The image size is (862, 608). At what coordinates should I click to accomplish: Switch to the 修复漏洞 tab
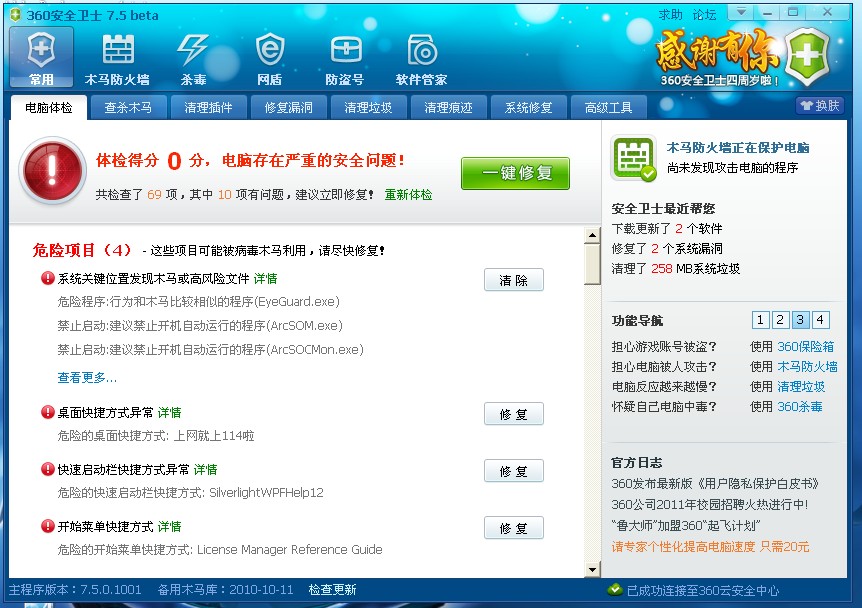(x=289, y=108)
